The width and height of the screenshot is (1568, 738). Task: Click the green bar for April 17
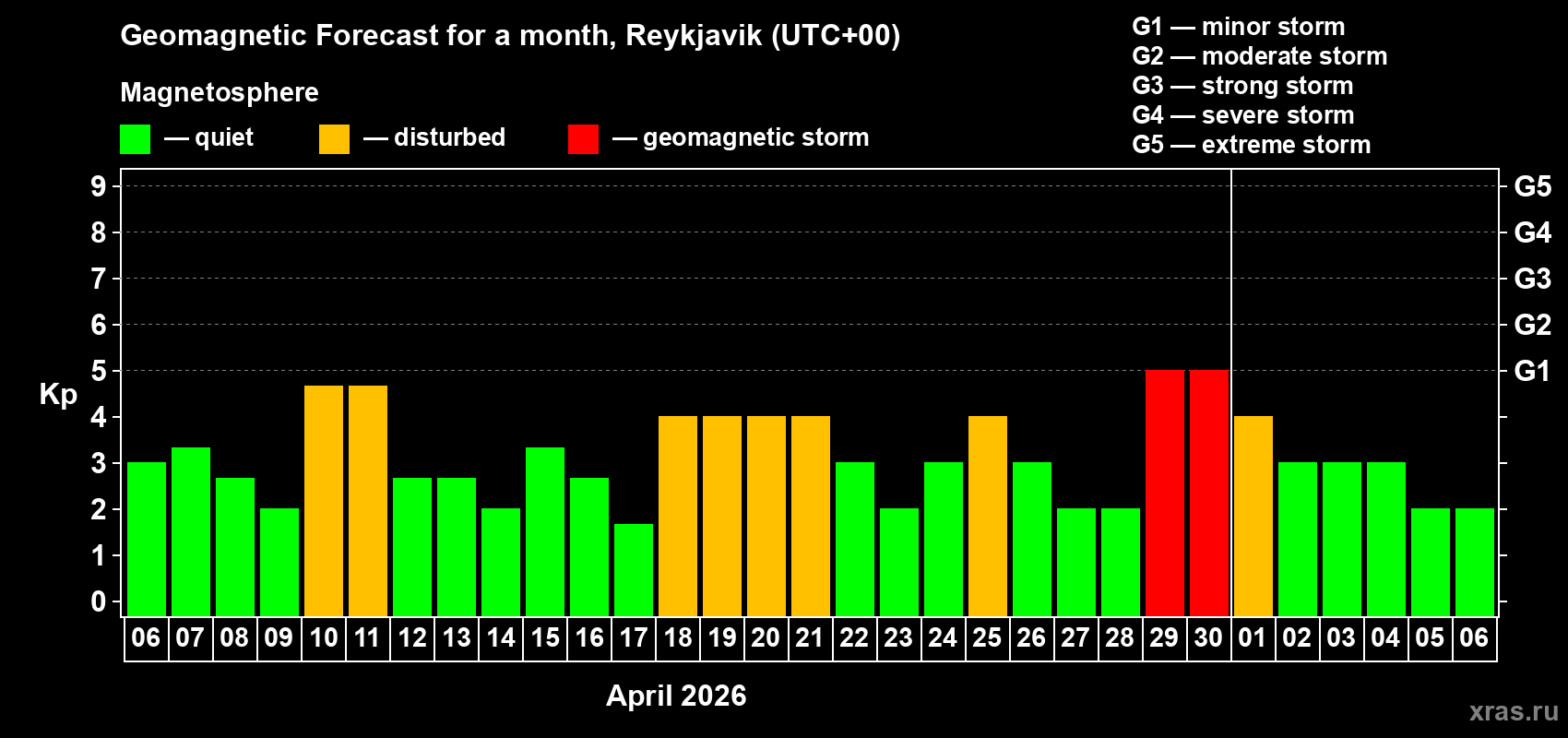point(634,570)
